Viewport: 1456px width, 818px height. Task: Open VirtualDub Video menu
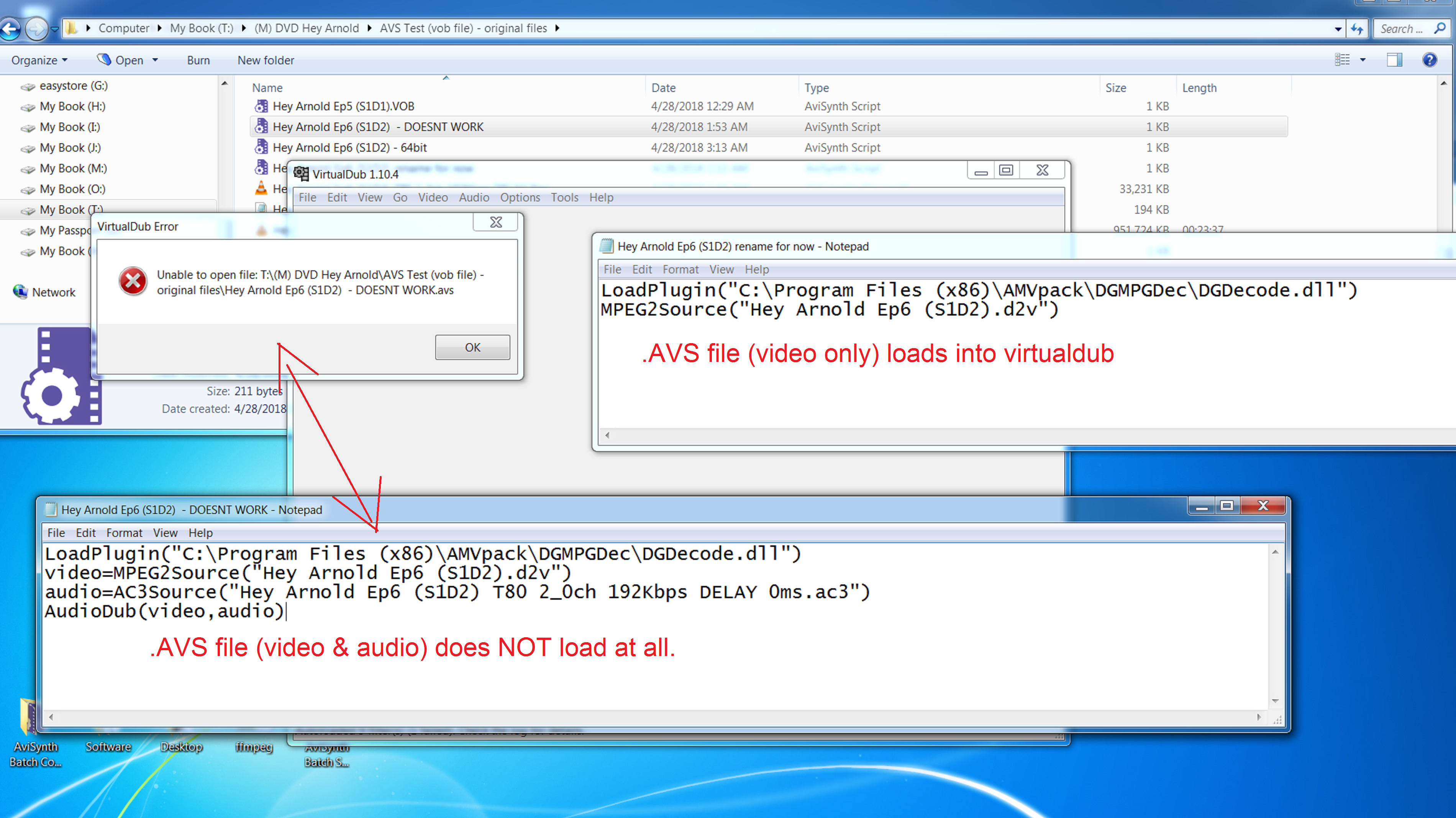[433, 198]
